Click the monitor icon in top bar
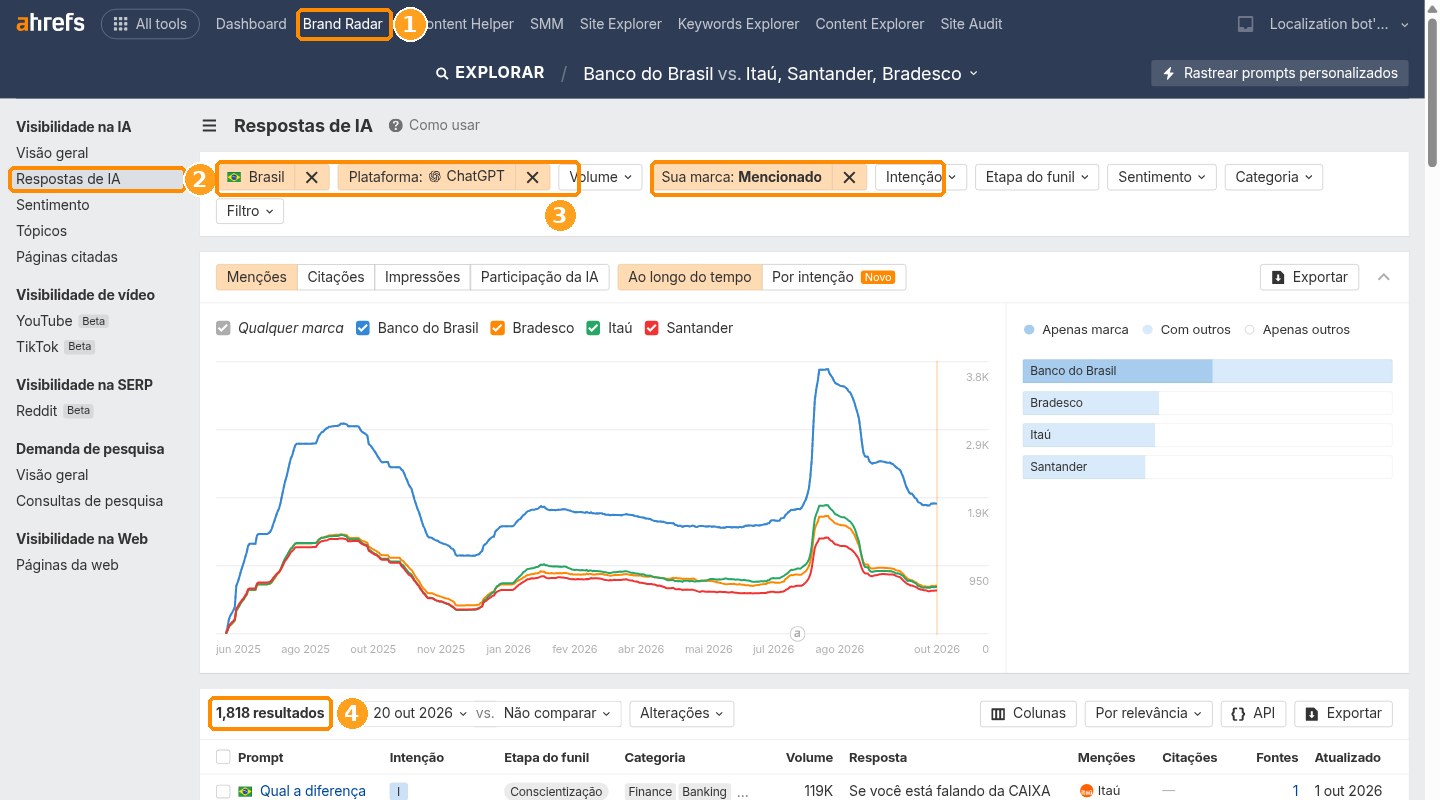The image size is (1440, 800). (1245, 24)
